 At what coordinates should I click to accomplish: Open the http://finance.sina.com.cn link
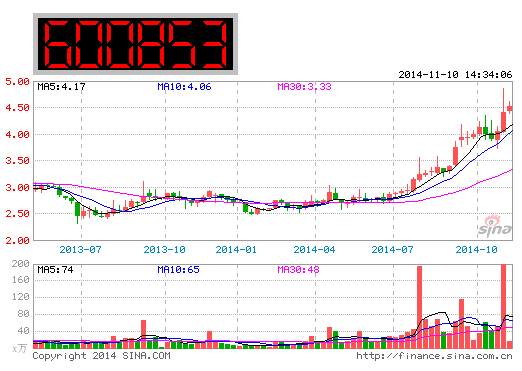[434, 356]
